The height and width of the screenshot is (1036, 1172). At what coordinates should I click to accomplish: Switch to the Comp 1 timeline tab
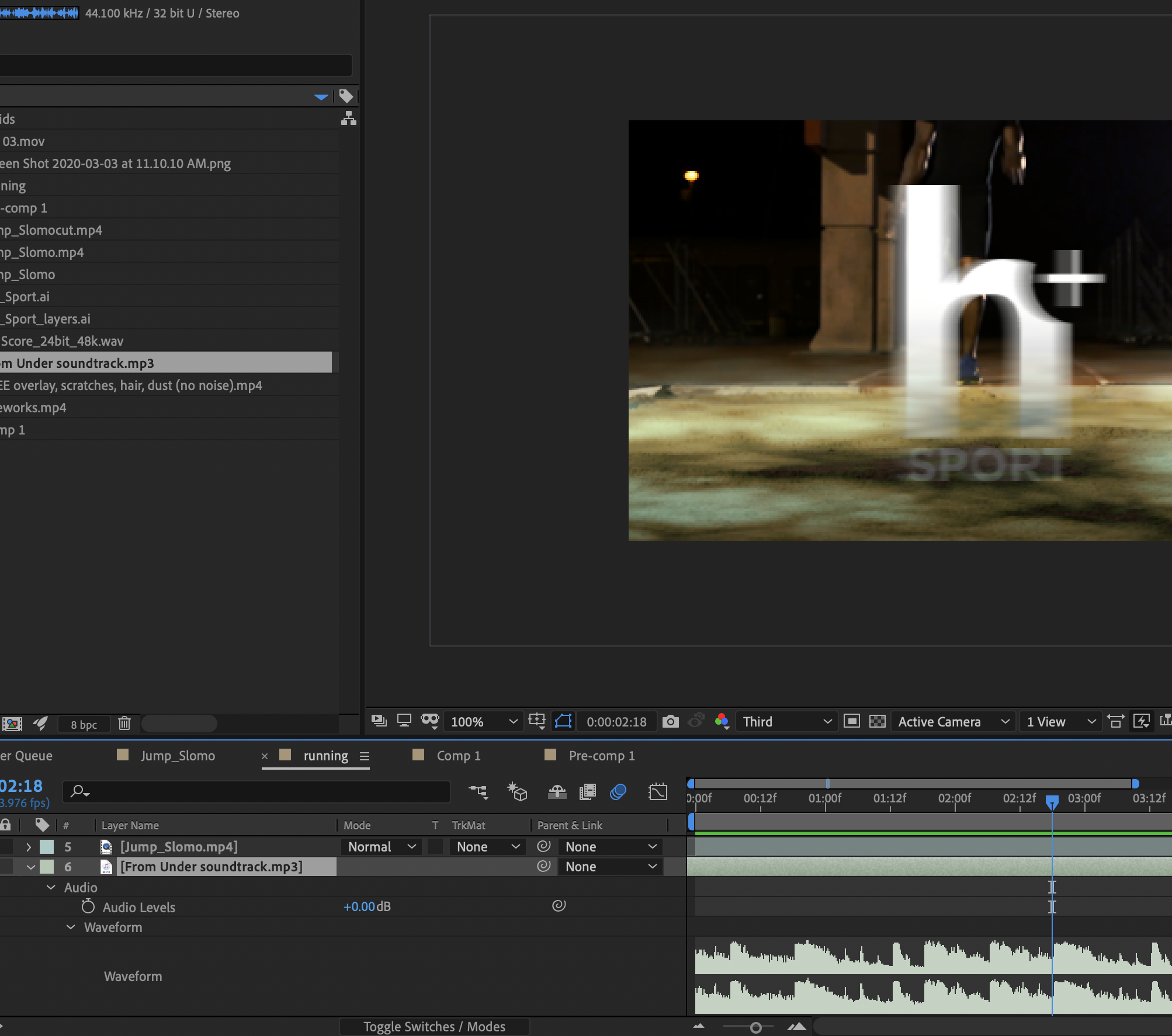point(458,756)
